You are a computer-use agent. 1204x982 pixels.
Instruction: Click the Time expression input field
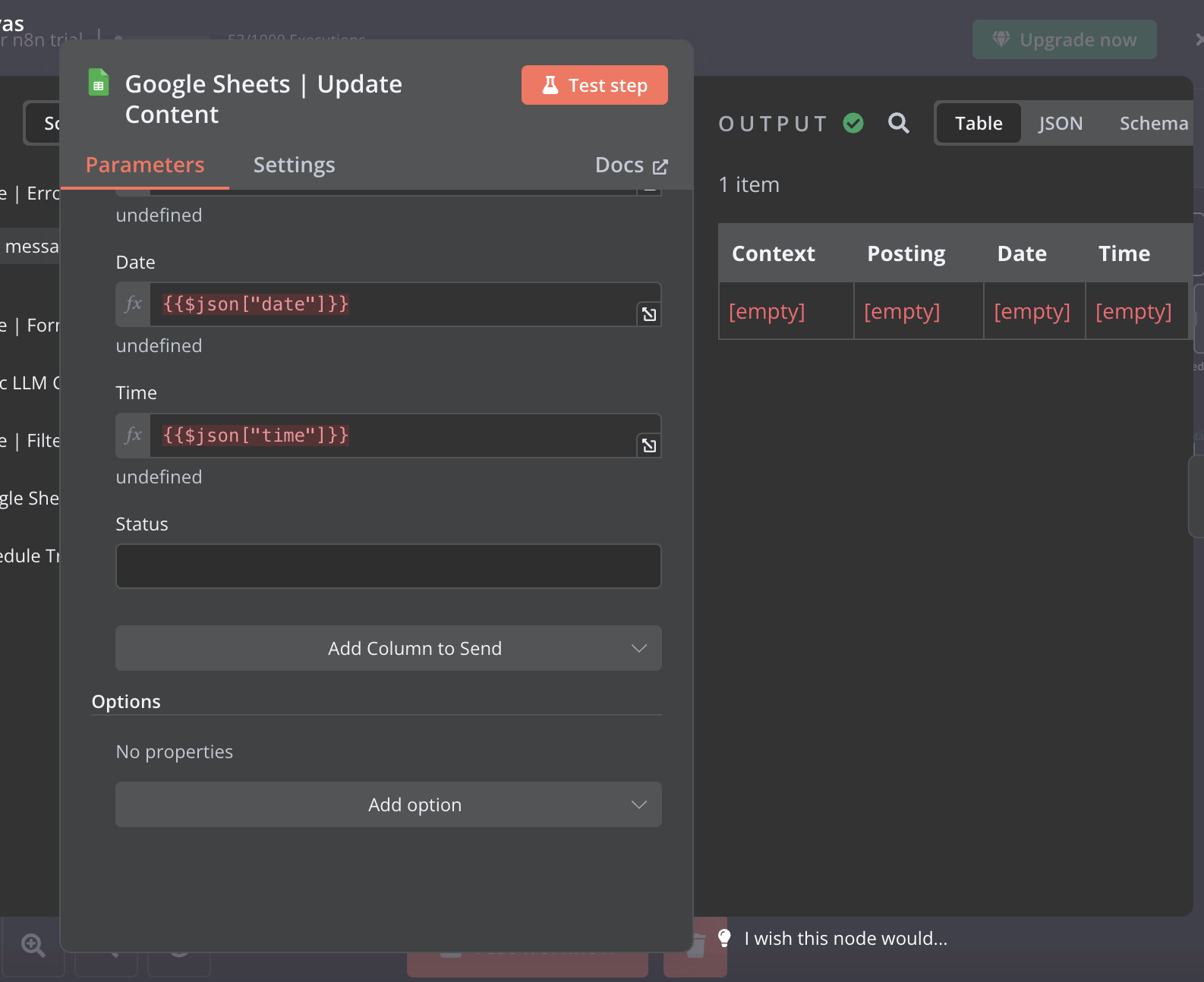(x=393, y=436)
